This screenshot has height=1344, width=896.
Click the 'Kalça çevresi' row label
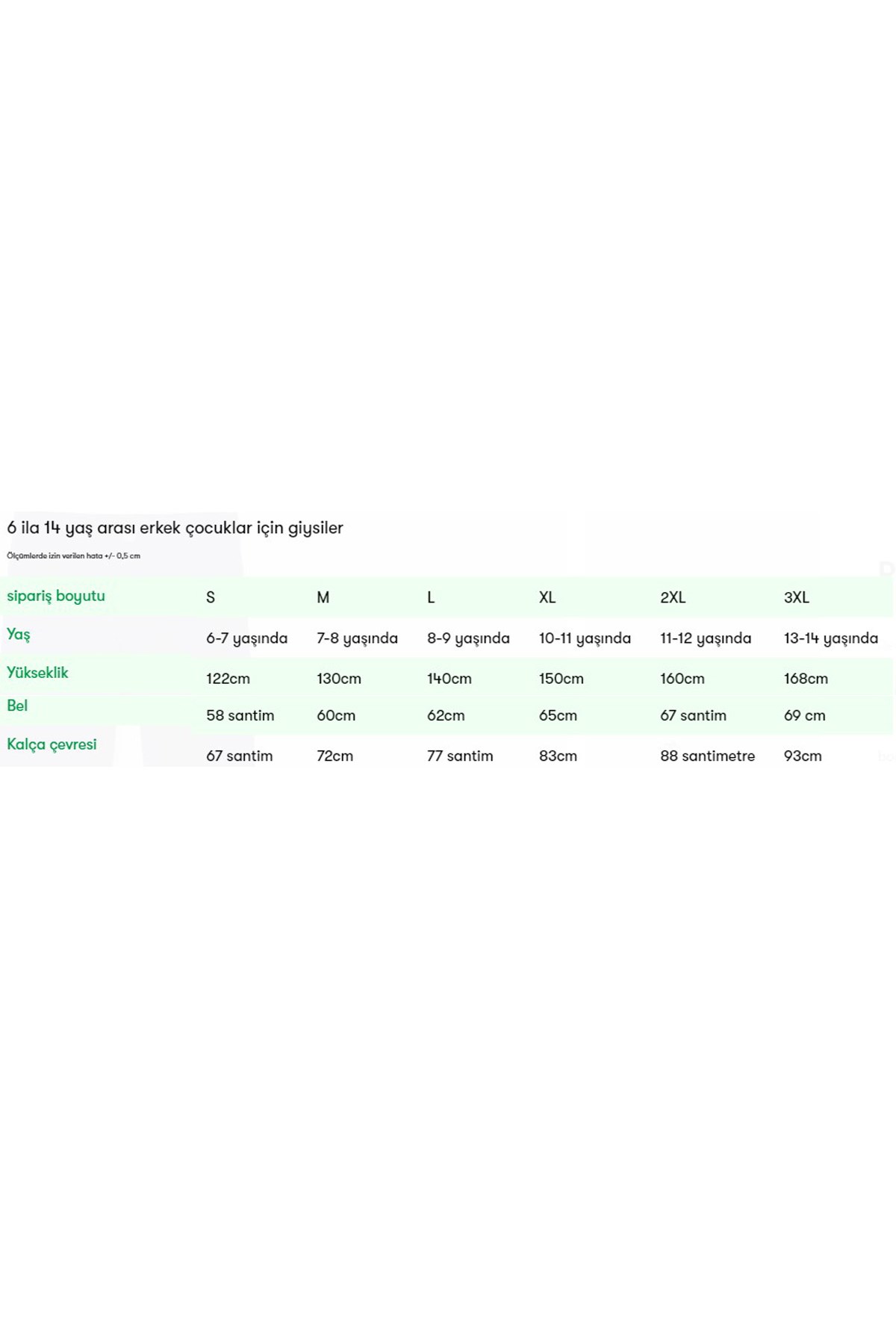(x=52, y=744)
